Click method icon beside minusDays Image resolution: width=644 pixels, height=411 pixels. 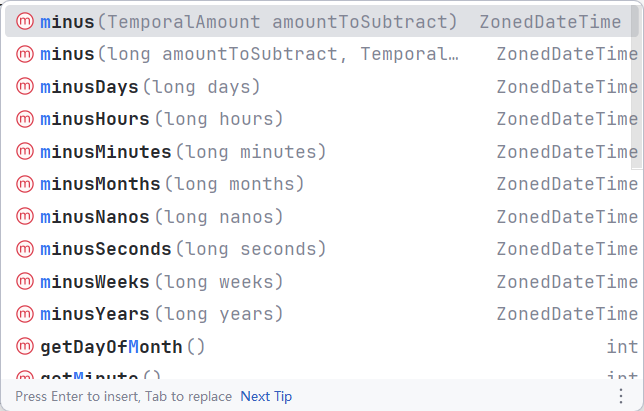(26, 88)
